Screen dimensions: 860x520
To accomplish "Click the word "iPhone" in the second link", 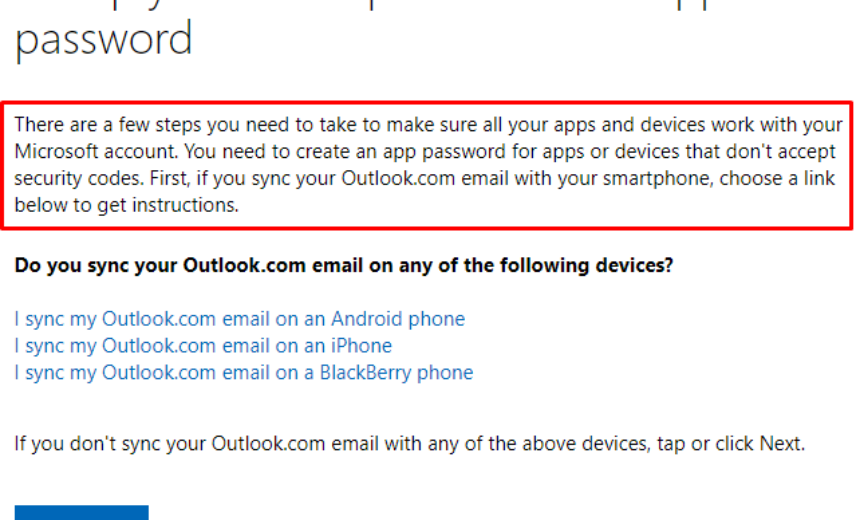I will (x=361, y=346).
